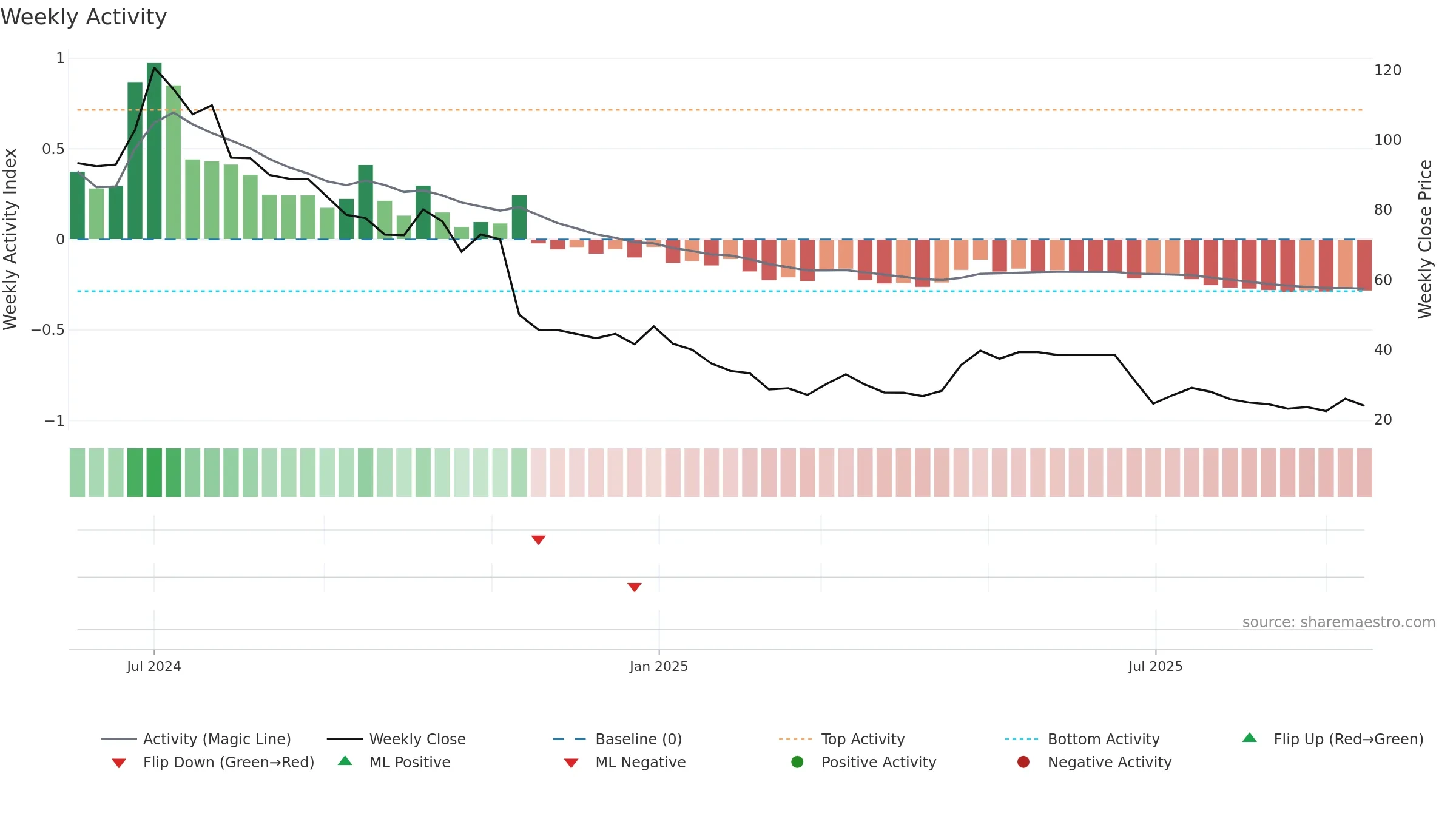Click the Jan 2025 axis label
The height and width of the screenshot is (819, 1456).
coord(659,667)
